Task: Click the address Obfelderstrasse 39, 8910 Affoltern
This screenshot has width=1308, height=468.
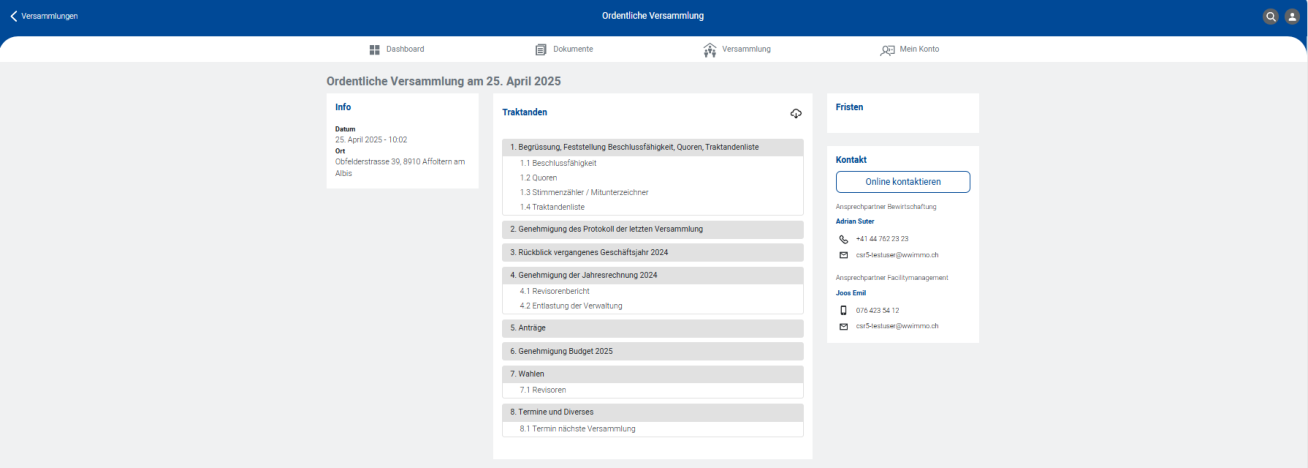Action: (x=400, y=167)
